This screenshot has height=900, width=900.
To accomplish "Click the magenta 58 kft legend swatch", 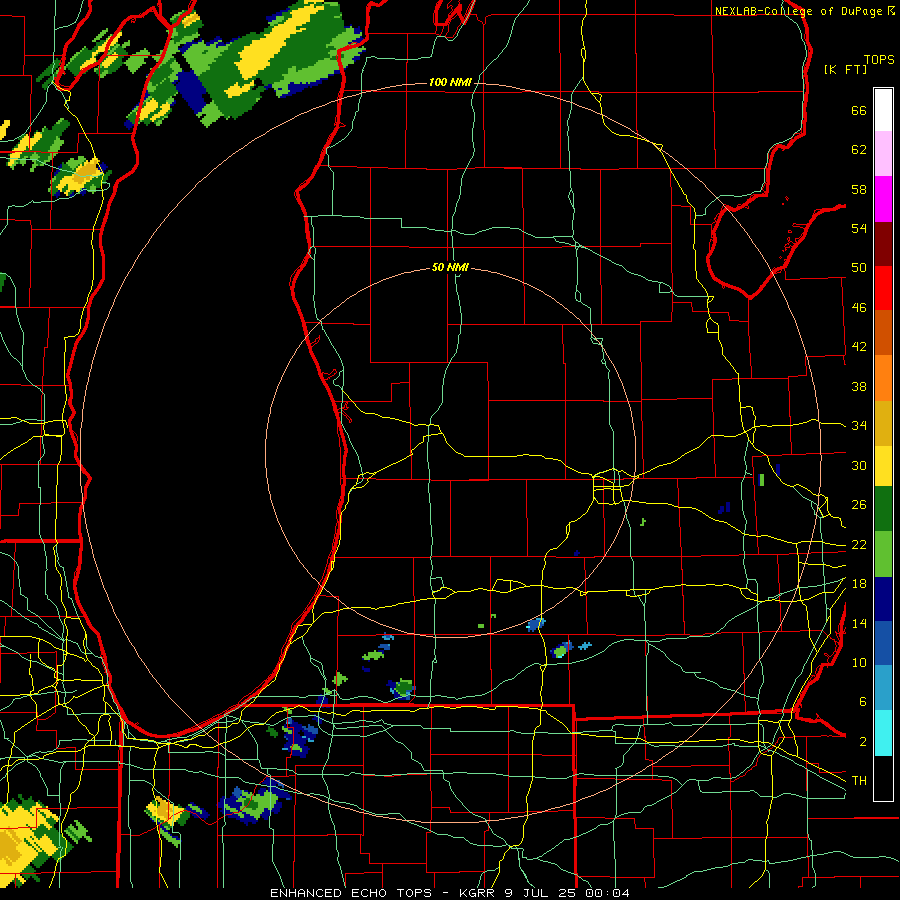I will click(883, 199).
